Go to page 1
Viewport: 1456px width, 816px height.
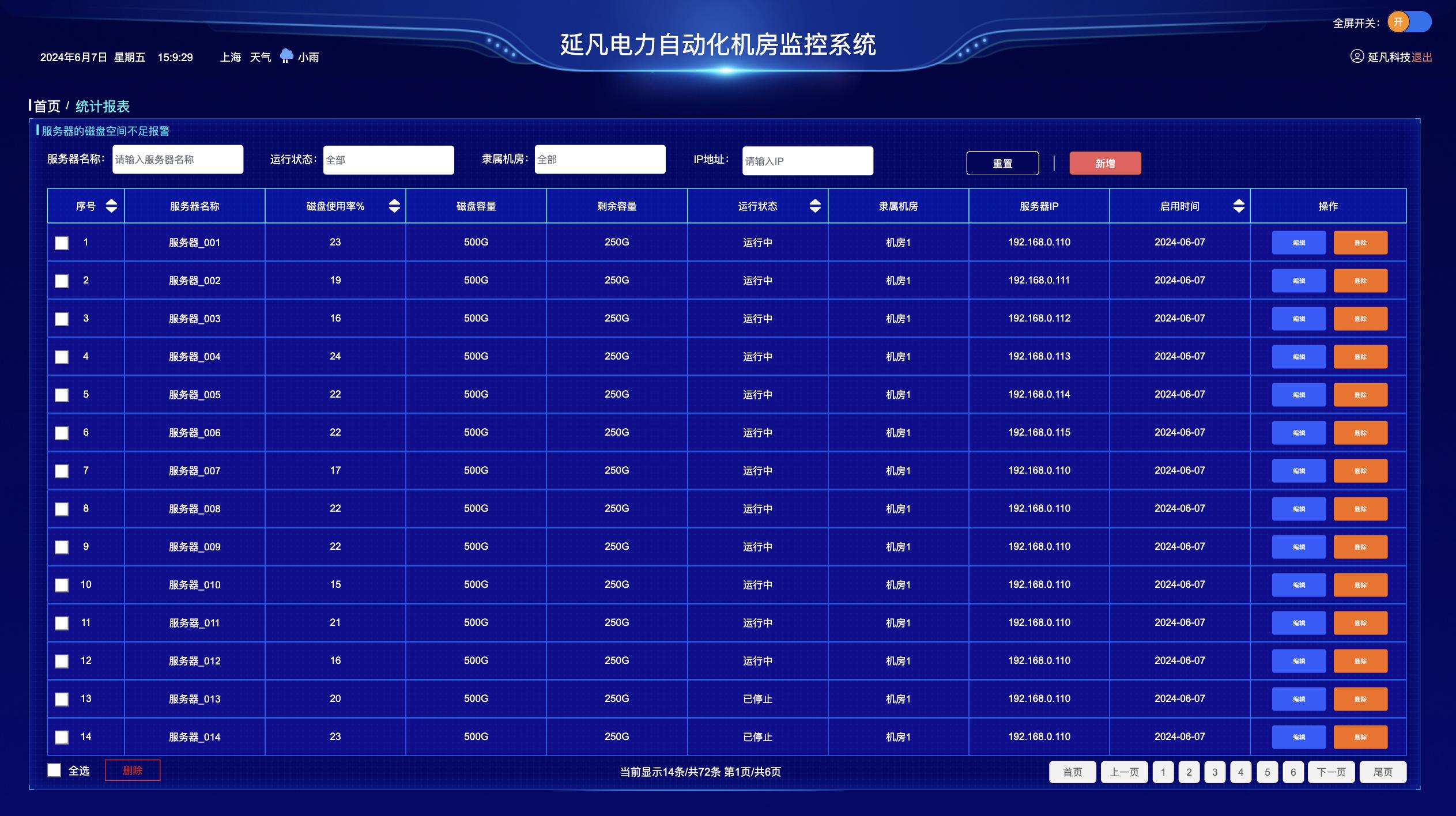pos(1163,772)
